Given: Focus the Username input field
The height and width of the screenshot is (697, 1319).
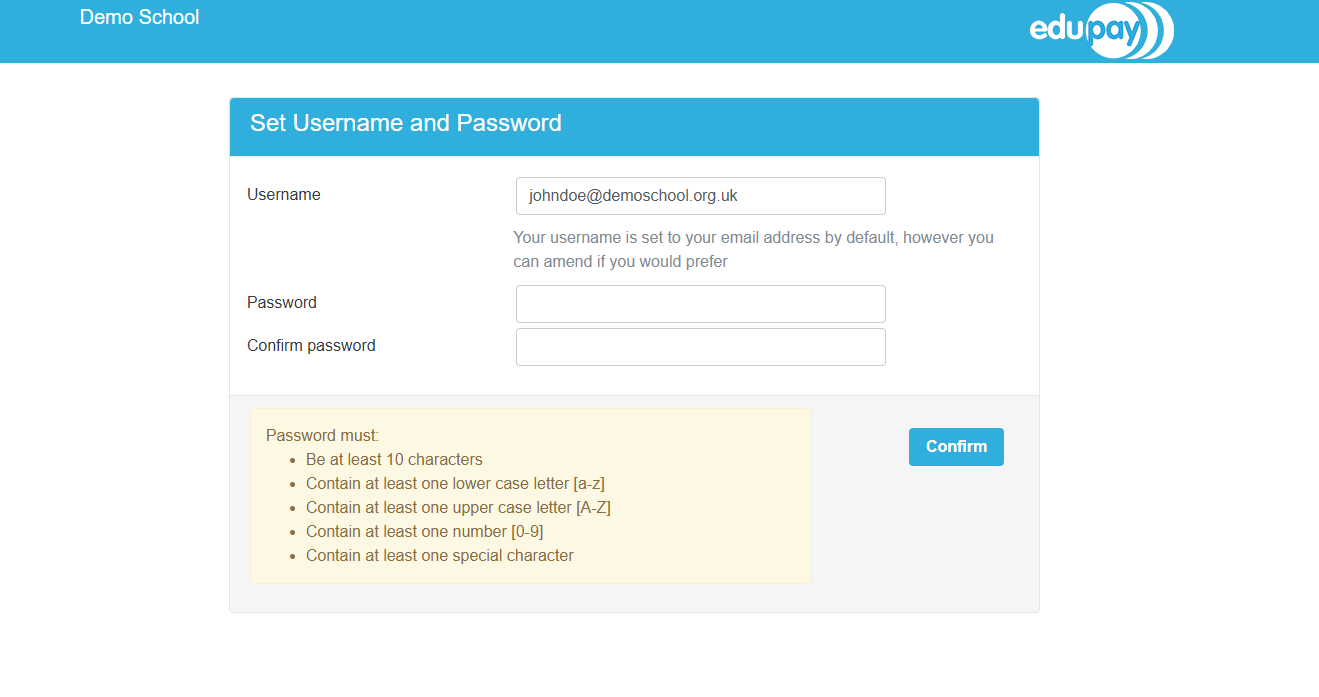Looking at the screenshot, I should click(x=700, y=196).
